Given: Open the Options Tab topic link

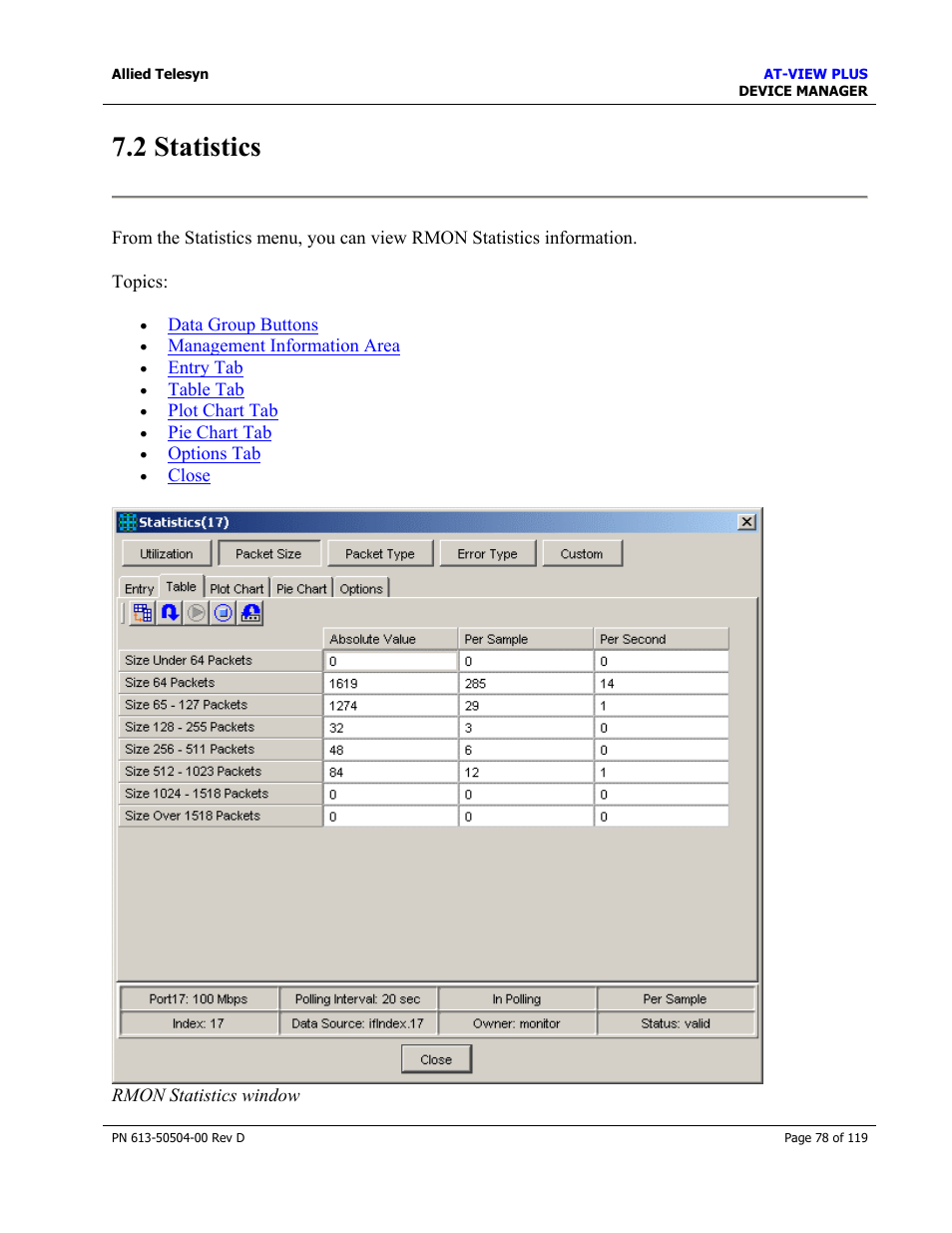Looking at the screenshot, I should coord(214,453).
